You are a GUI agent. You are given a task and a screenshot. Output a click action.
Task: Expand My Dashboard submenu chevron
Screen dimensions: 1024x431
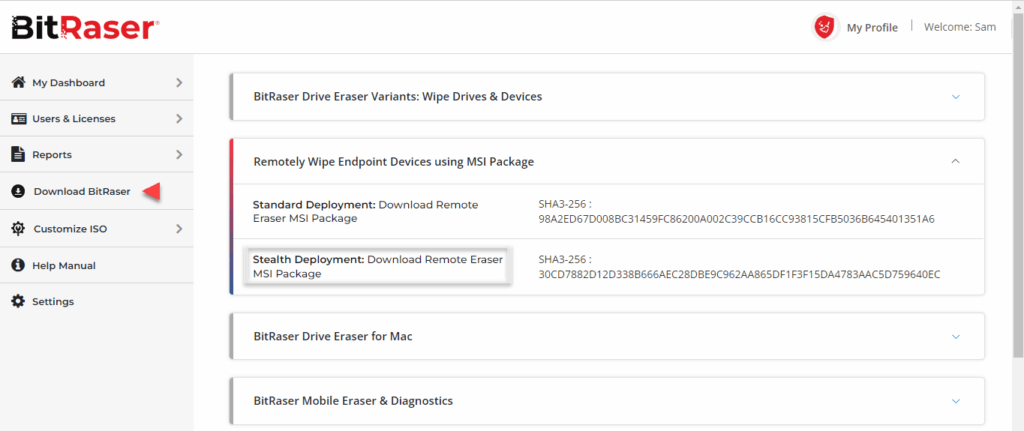click(x=180, y=82)
